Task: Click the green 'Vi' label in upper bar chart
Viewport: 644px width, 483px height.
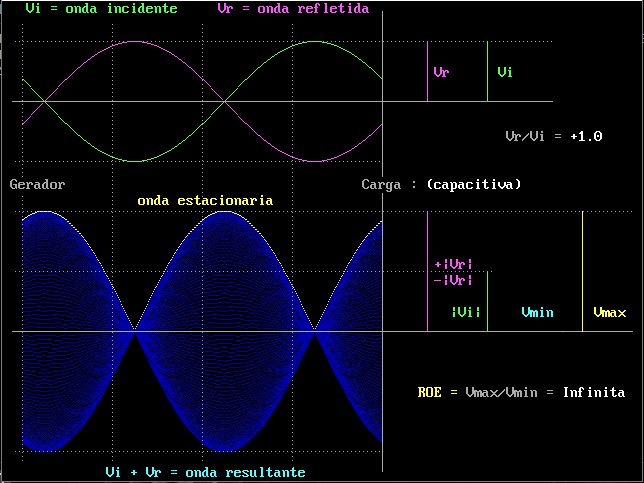Action: (505, 73)
